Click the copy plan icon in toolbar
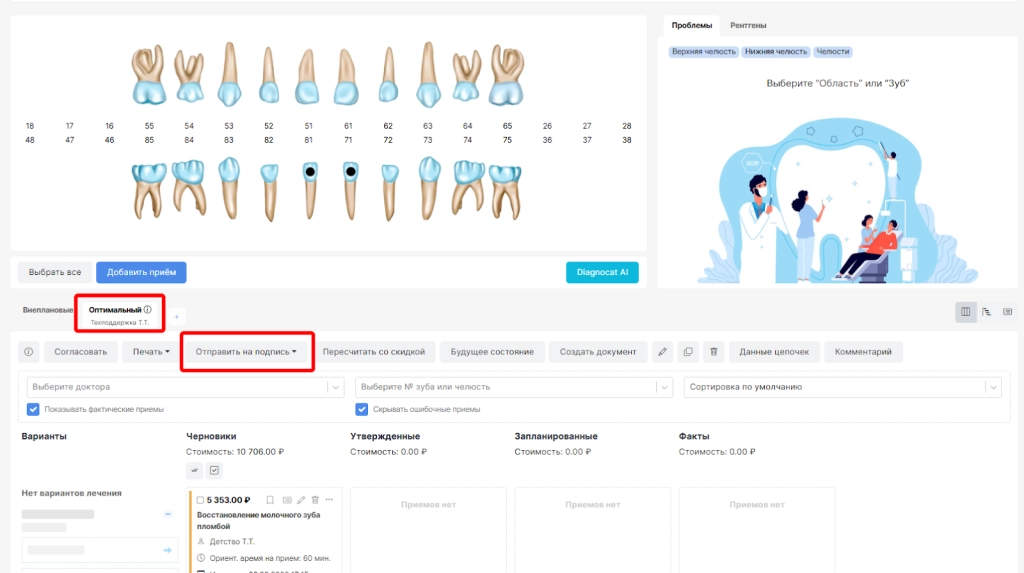 (687, 352)
